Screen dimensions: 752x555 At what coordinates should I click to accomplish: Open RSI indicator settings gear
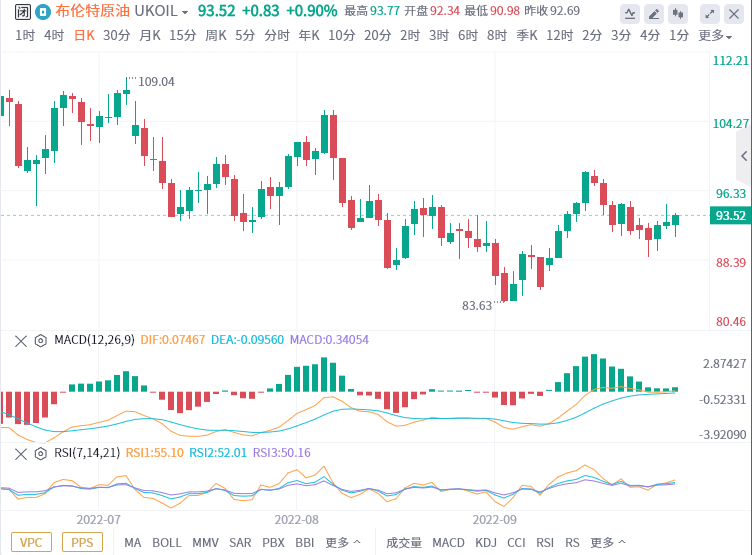pos(41,452)
